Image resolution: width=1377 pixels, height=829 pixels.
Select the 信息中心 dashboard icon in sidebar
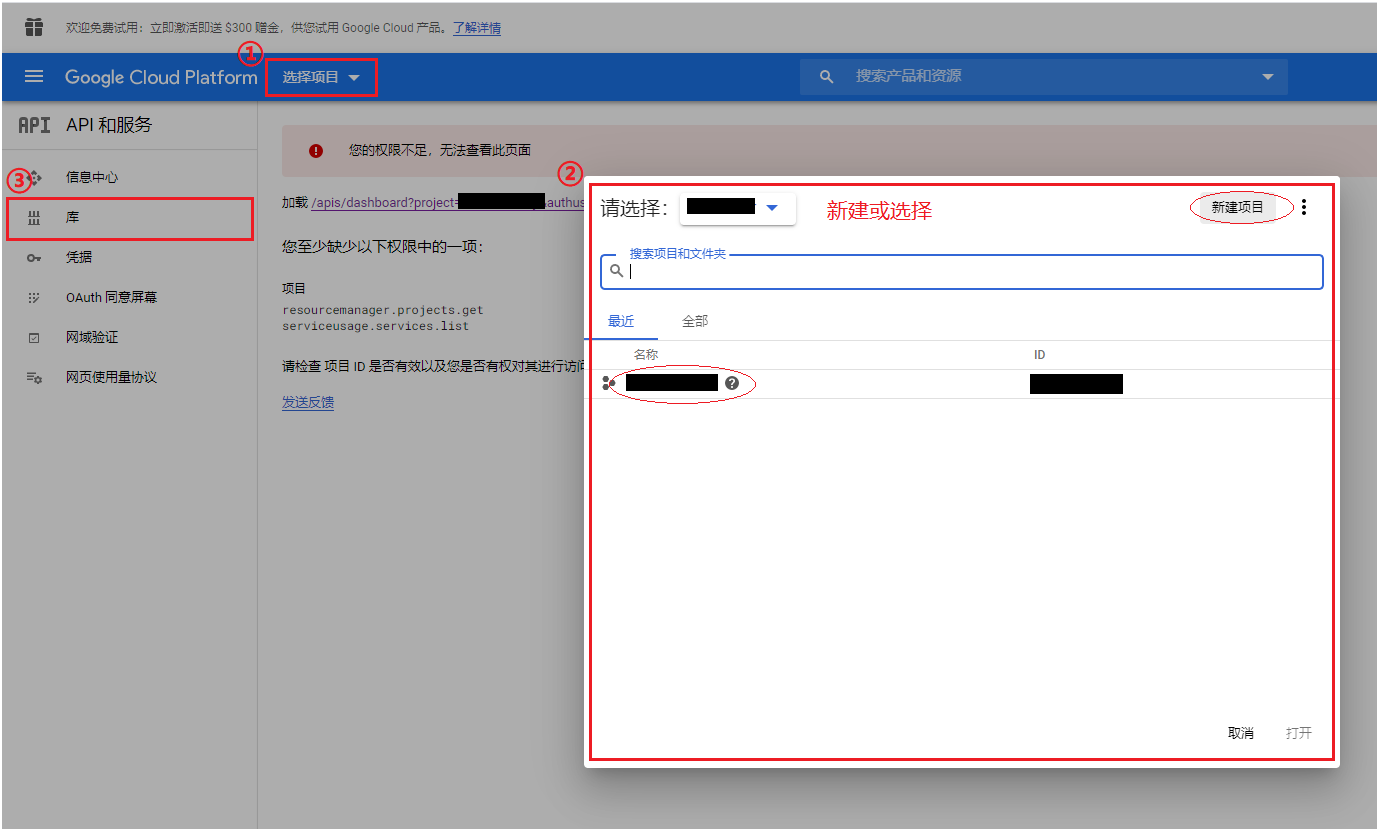(33, 177)
